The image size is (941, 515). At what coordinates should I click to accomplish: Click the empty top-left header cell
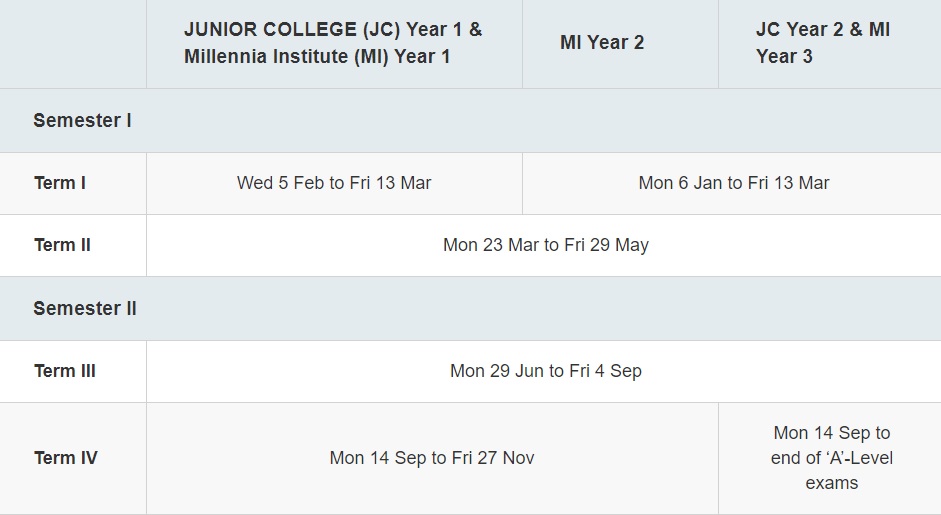click(x=73, y=44)
